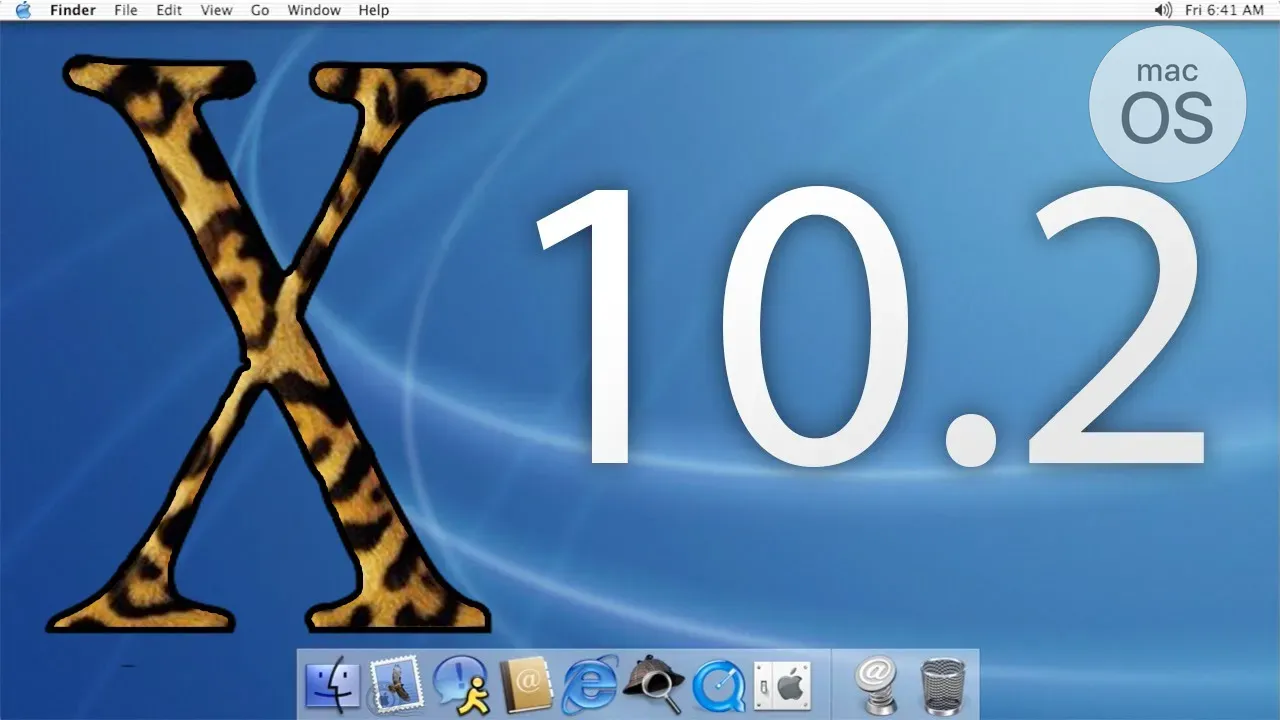Open the Go menu

click(260, 10)
